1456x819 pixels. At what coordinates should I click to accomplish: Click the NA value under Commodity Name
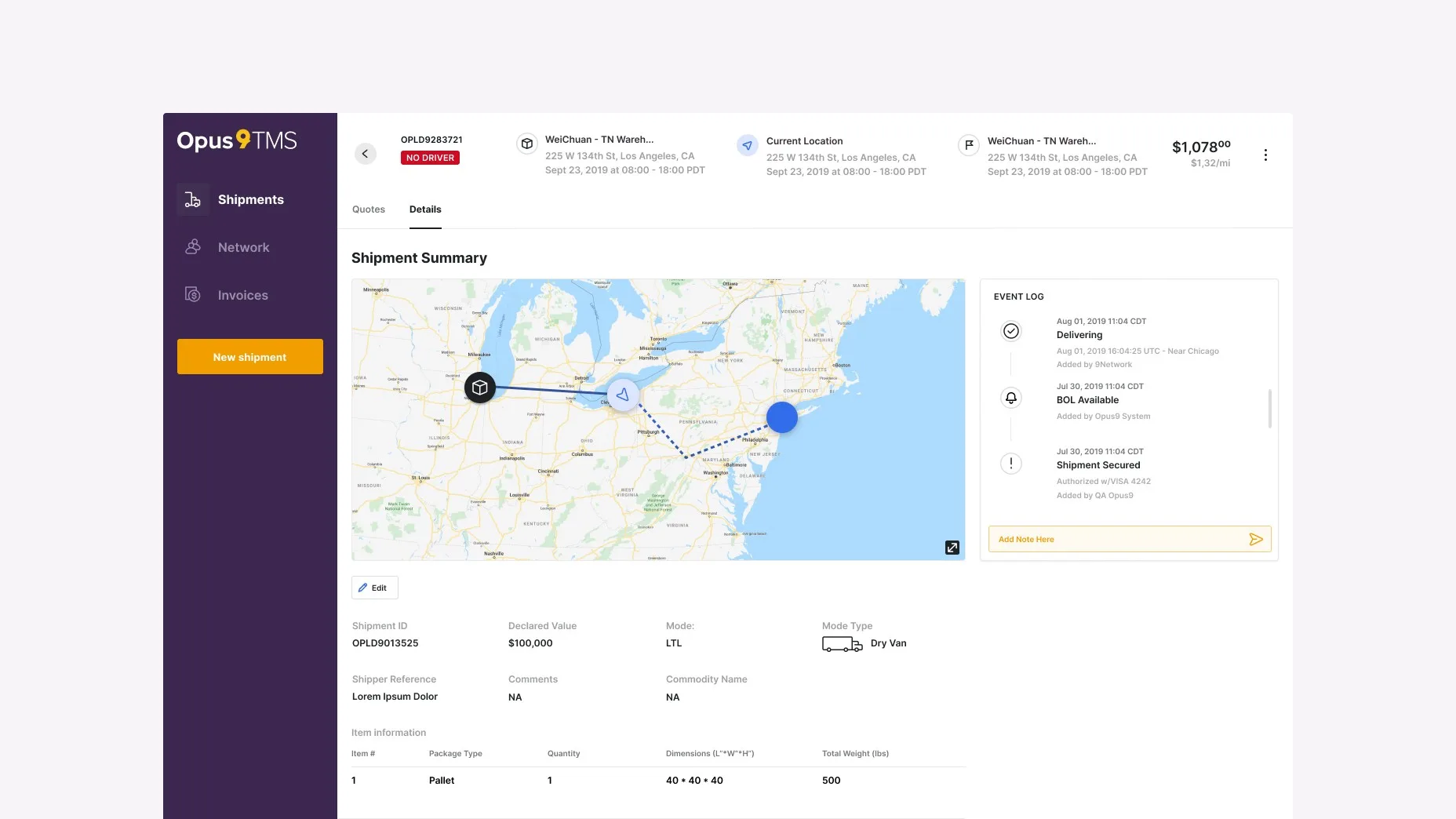pos(672,697)
